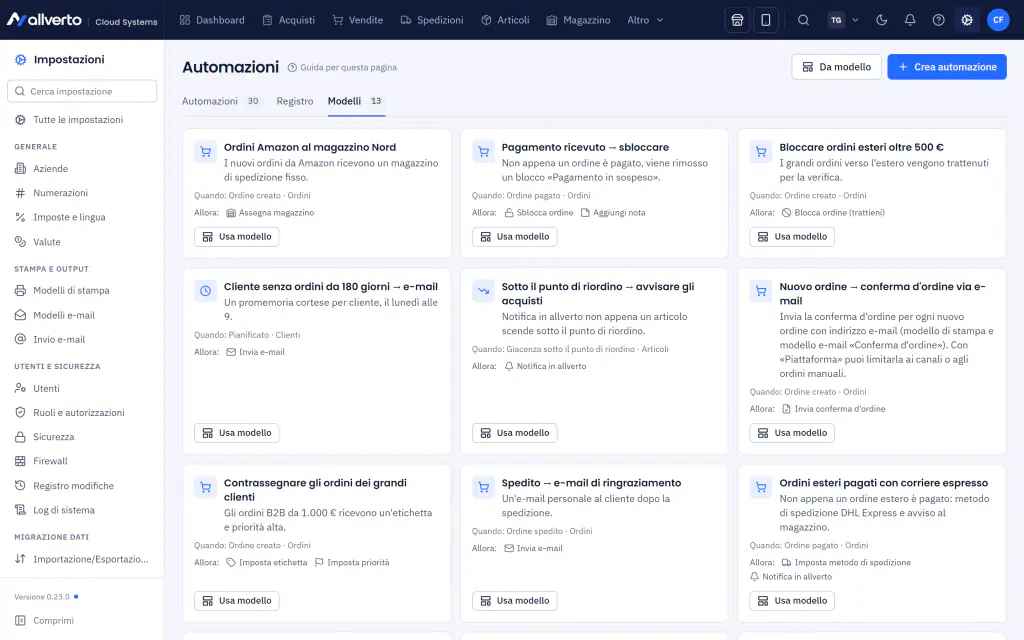Click Sblocca ordine action text
1024x640 pixels.
pyautogui.click(x=545, y=212)
